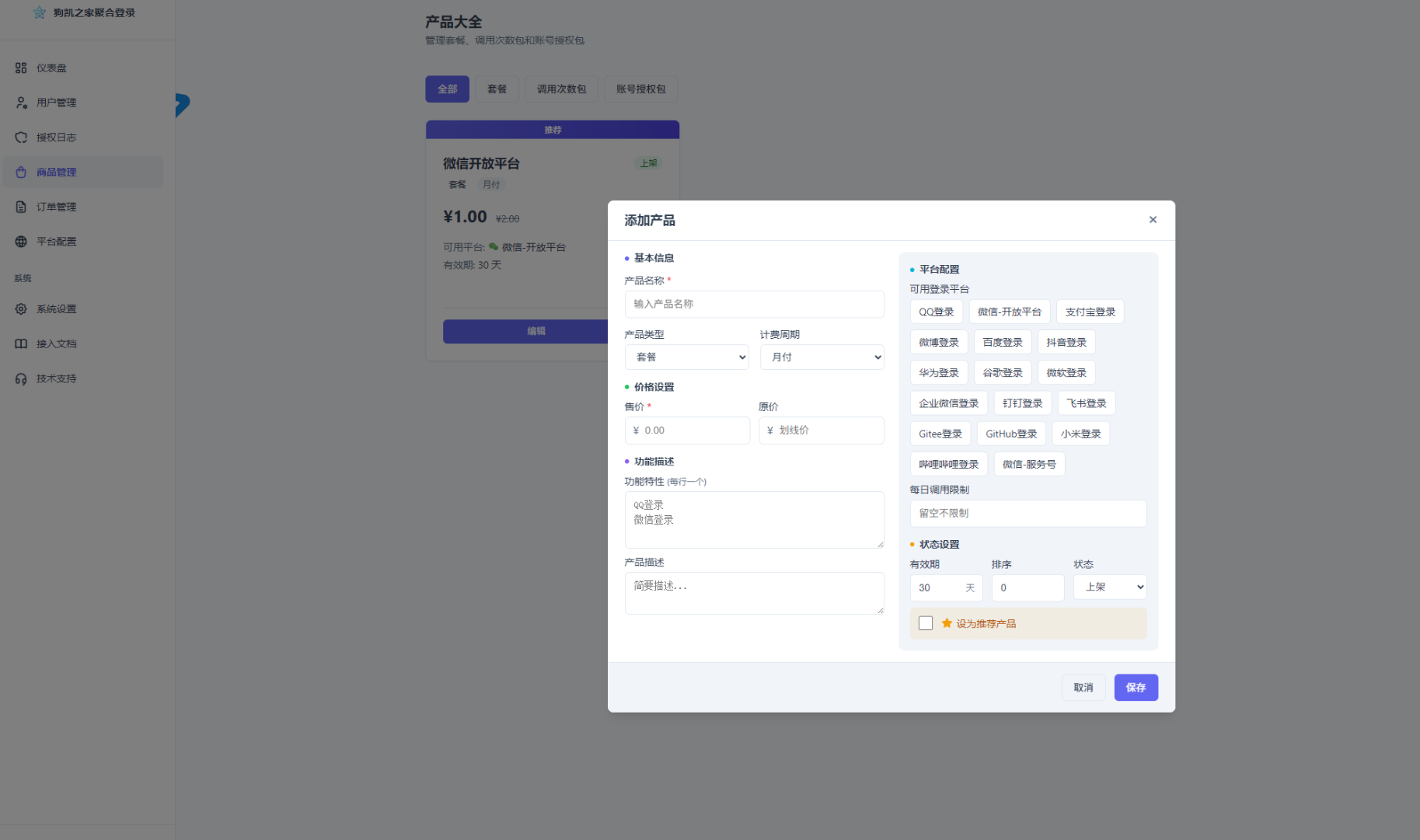Open 订单管理 in the sidebar
Image resolution: width=1420 pixels, height=840 pixels.
tap(83, 207)
